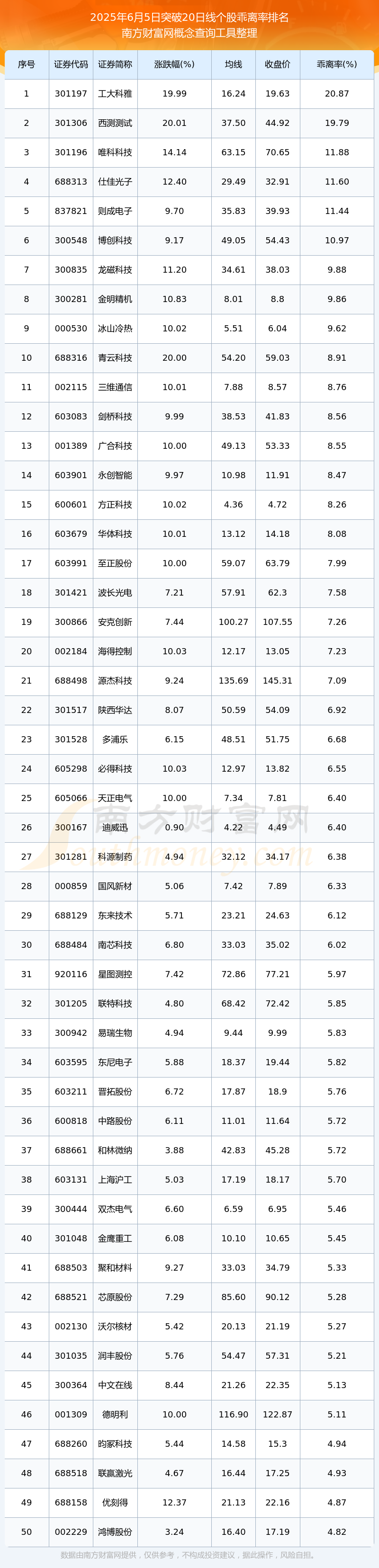Select stock code 603901

tap(71, 475)
